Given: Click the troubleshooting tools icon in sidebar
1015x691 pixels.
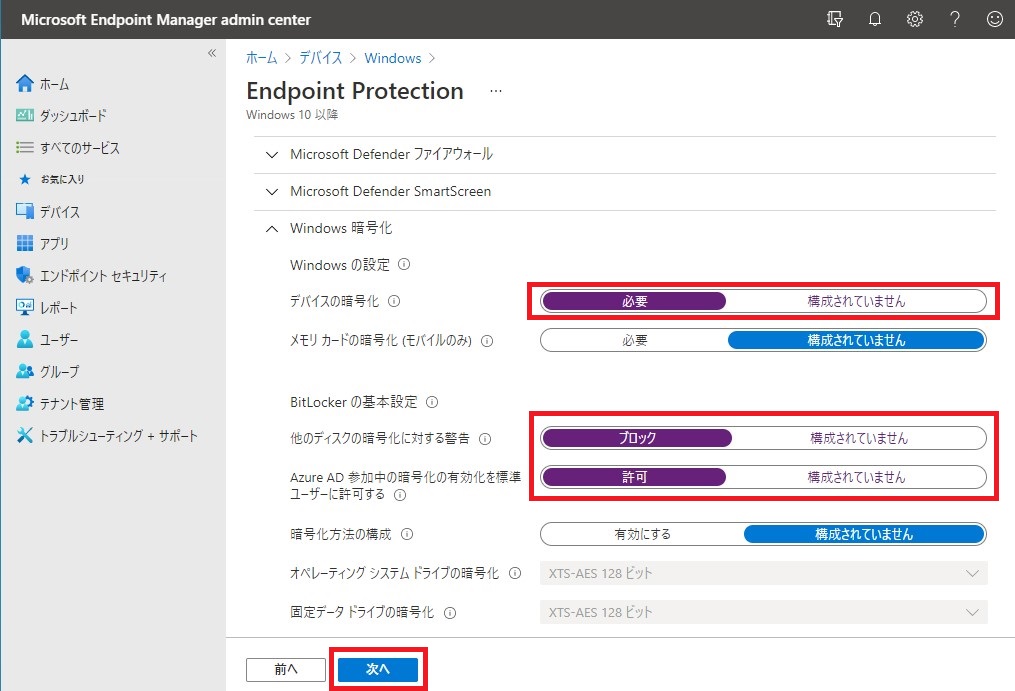Looking at the screenshot, I should [x=25, y=435].
